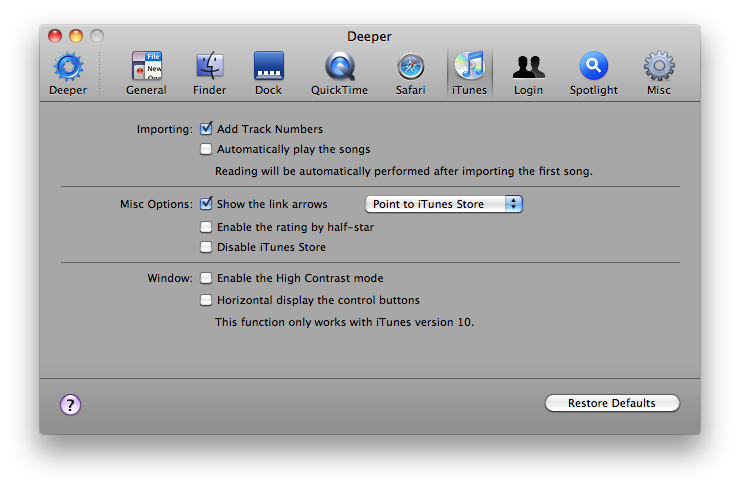Enable the rating by half-star checkbox
The height and width of the screenshot is (489, 740).
coord(206,227)
